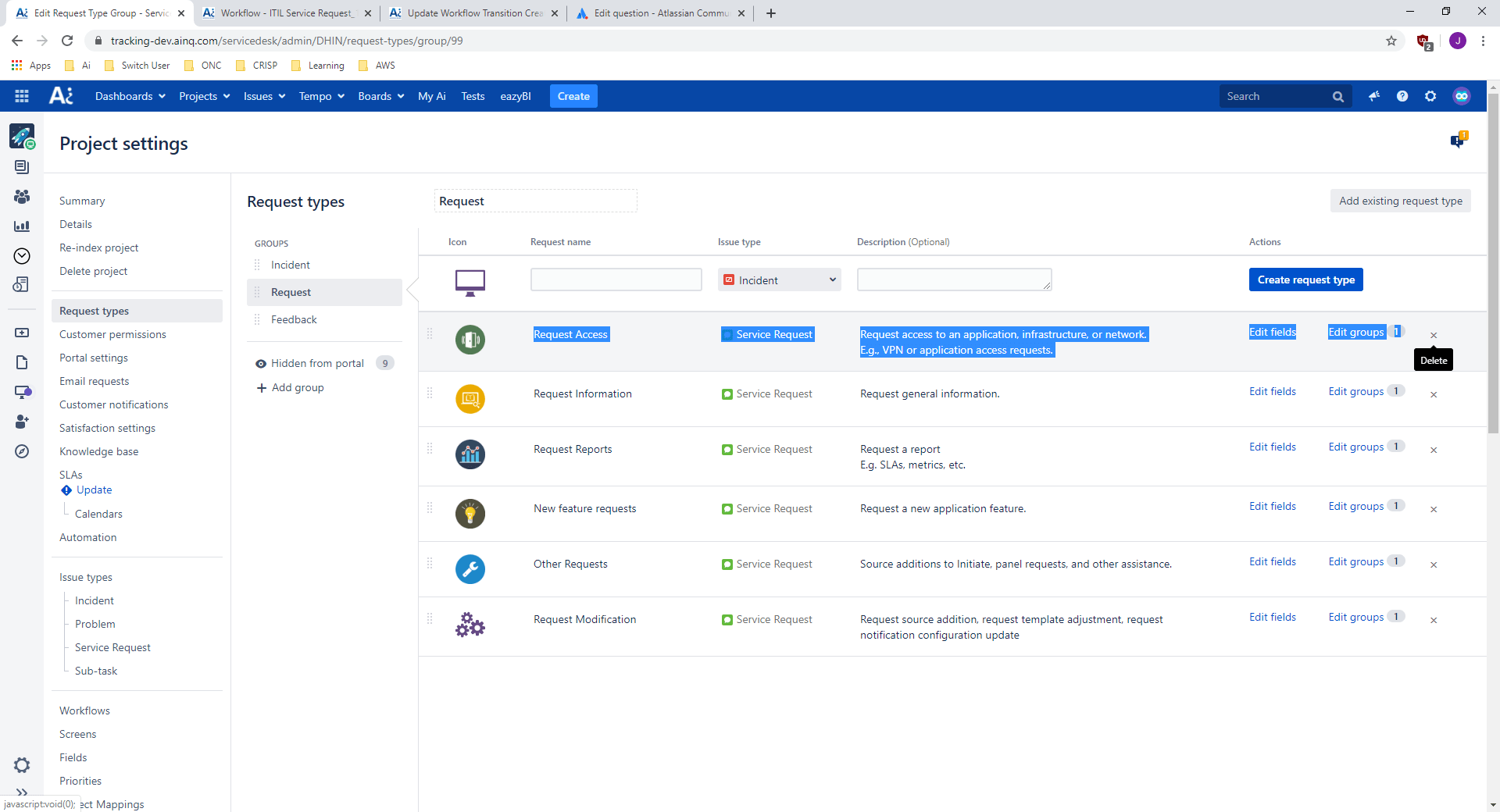Open the notifications megaphone icon
The image size is (1500, 812).
[x=1374, y=95]
